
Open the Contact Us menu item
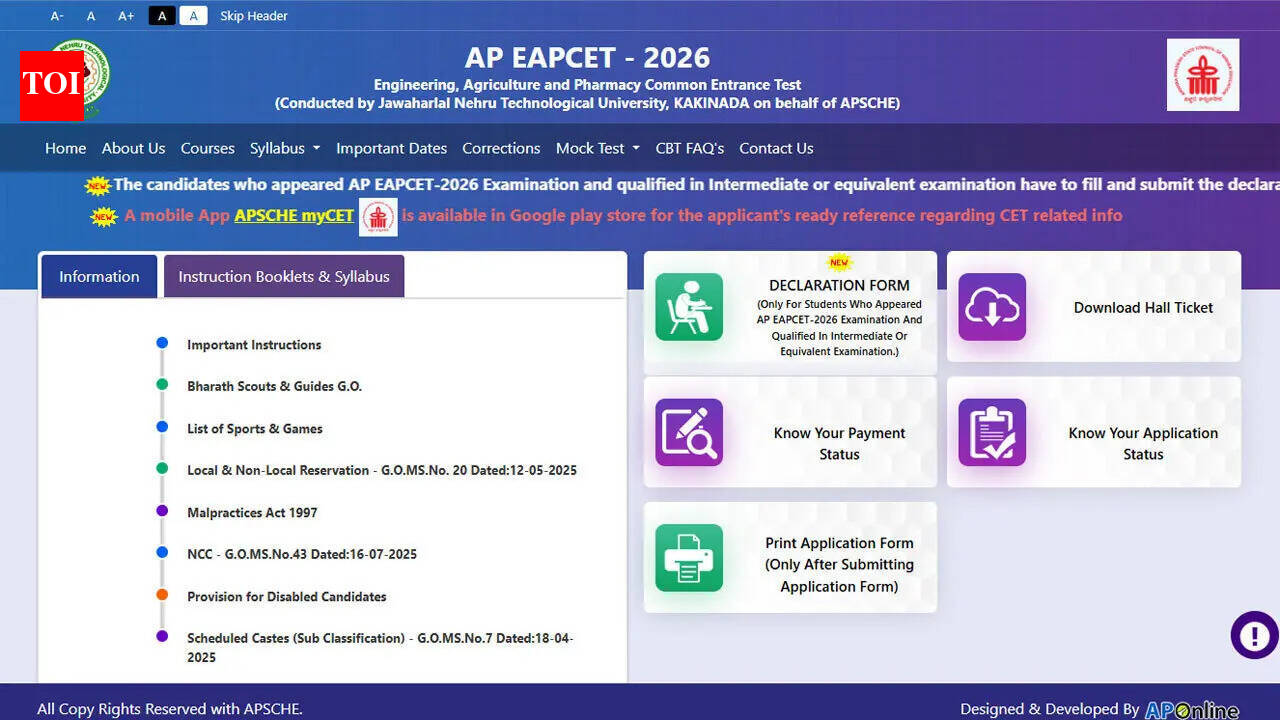pos(776,148)
